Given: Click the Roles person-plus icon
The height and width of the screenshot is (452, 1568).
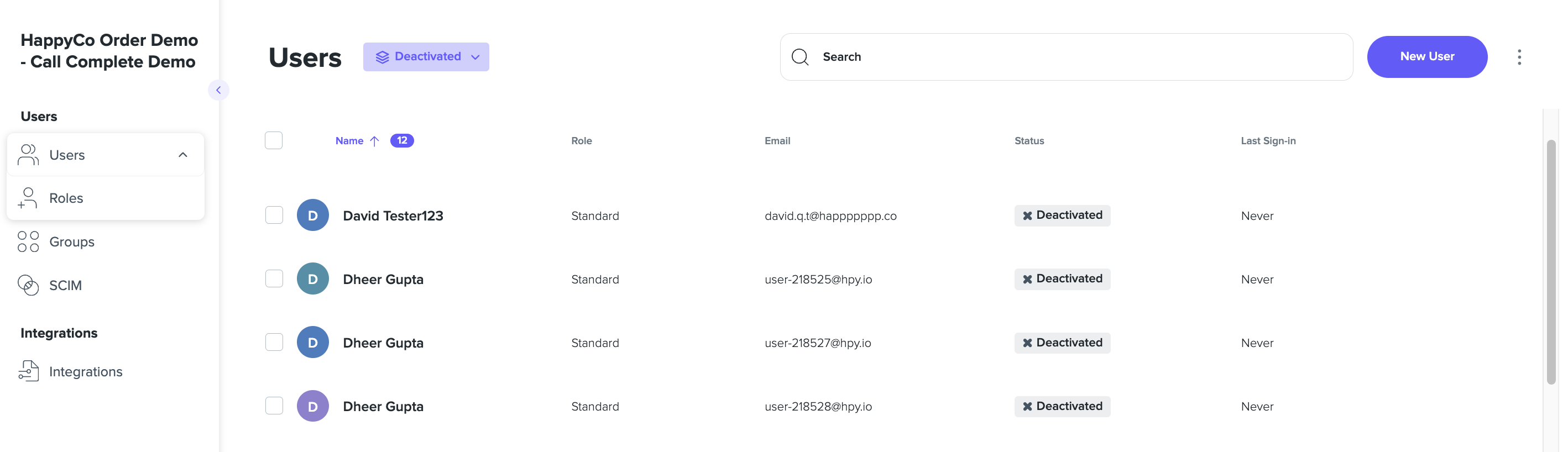Looking at the screenshot, I should (28, 198).
